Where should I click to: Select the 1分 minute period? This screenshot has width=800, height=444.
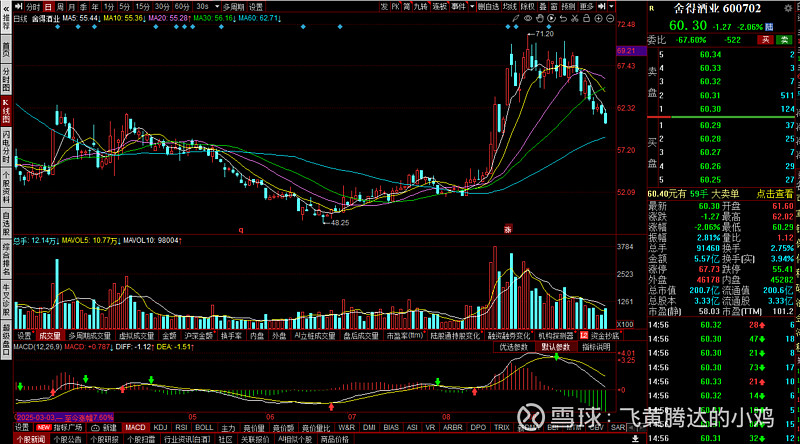coord(109,7)
